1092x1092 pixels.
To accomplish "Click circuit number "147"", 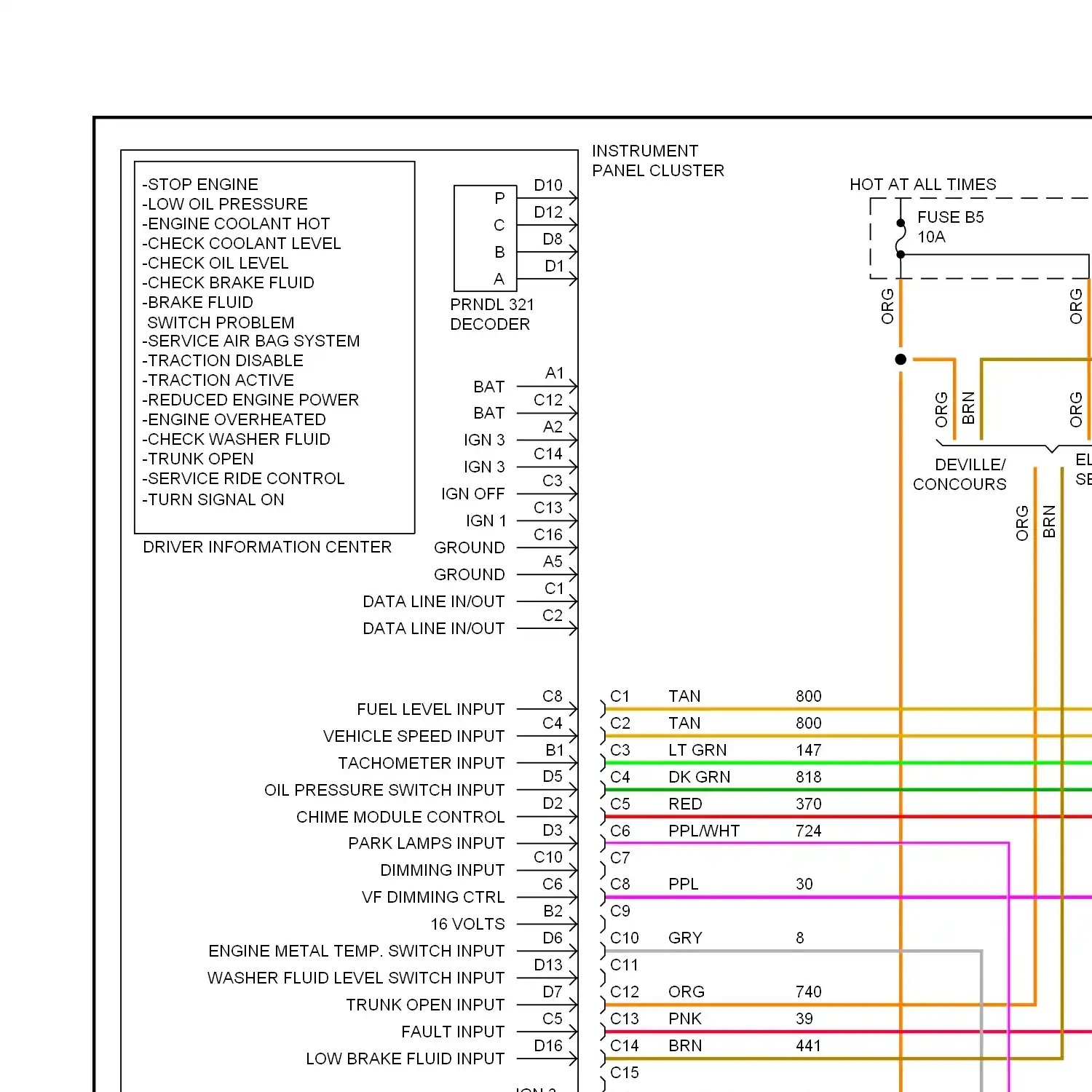I will 809,751.
